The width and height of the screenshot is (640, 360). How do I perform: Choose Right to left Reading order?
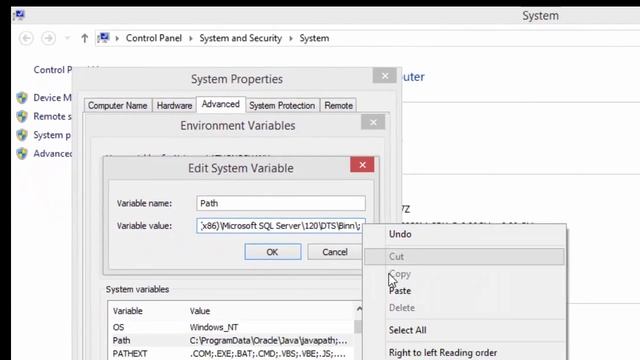pos(464,353)
